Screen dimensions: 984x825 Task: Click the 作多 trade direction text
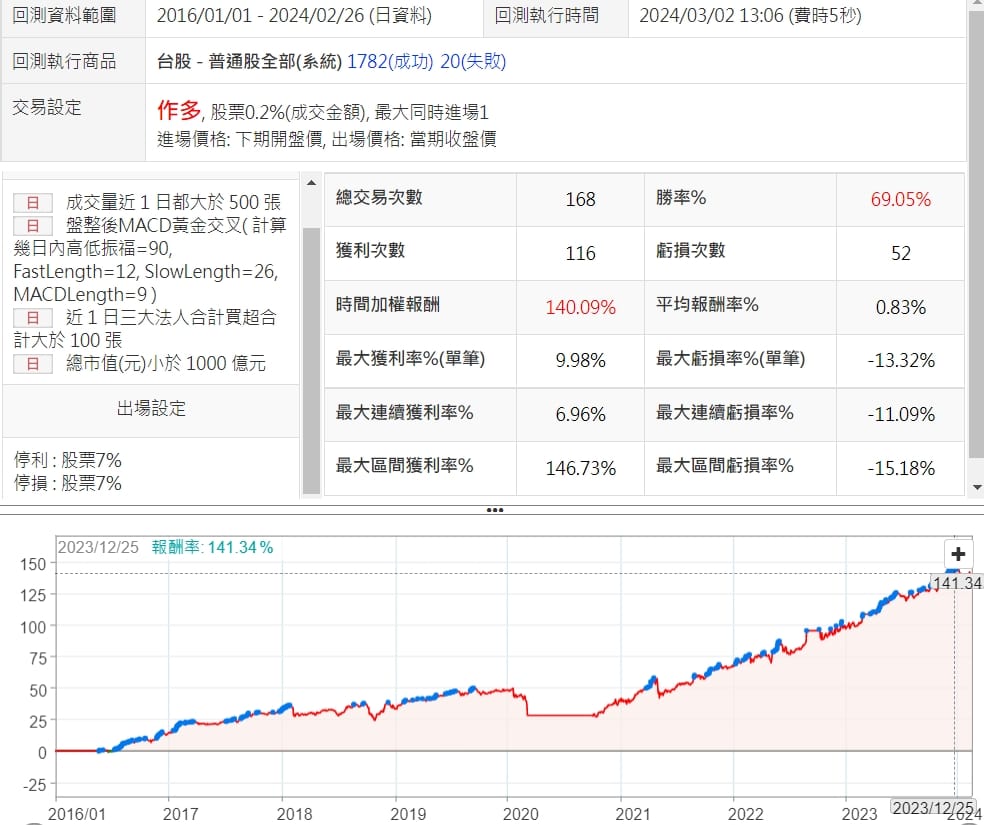(x=180, y=111)
